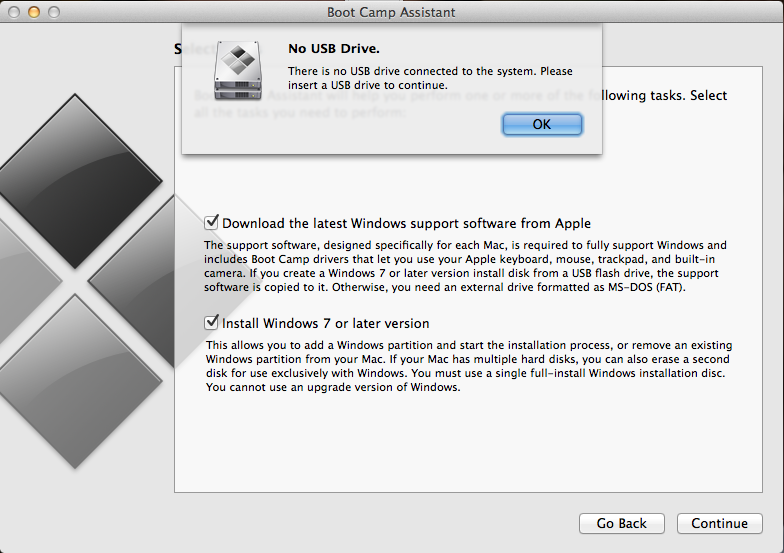Go Back to the previous step
Image resolution: width=784 pixels, height=553 pixels.
click(x=622, y=523)
